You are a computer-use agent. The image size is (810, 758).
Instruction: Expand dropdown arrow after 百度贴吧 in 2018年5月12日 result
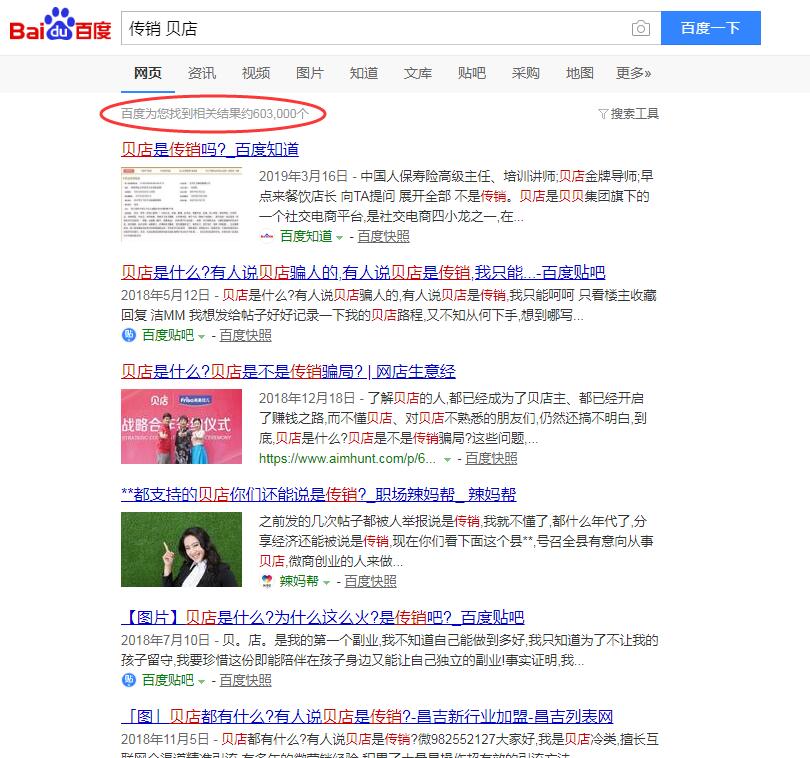201,336
